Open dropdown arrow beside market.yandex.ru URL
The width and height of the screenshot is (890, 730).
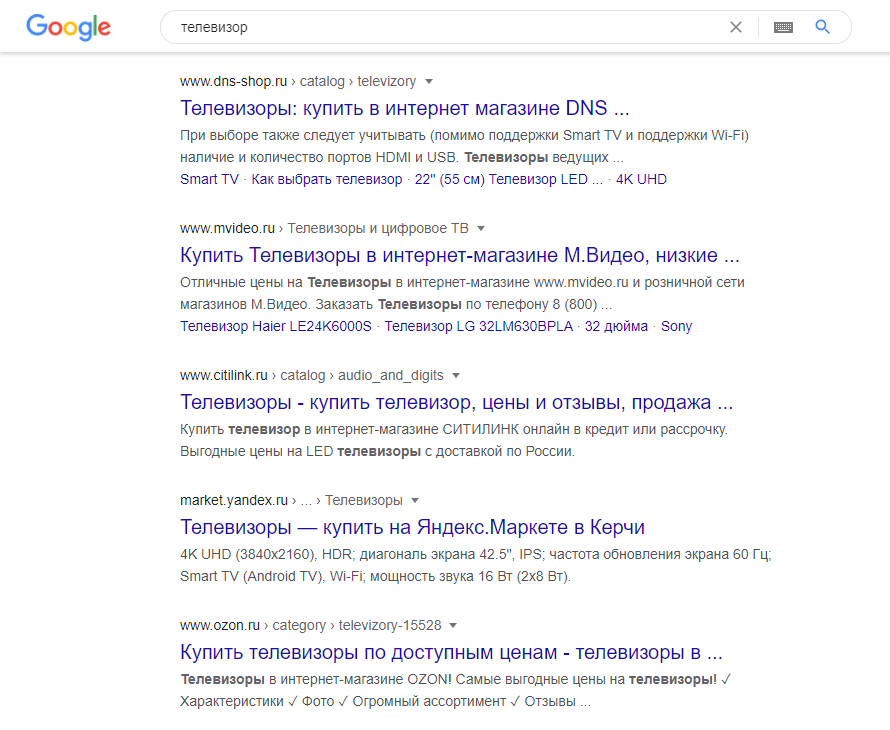click(415, 500)
